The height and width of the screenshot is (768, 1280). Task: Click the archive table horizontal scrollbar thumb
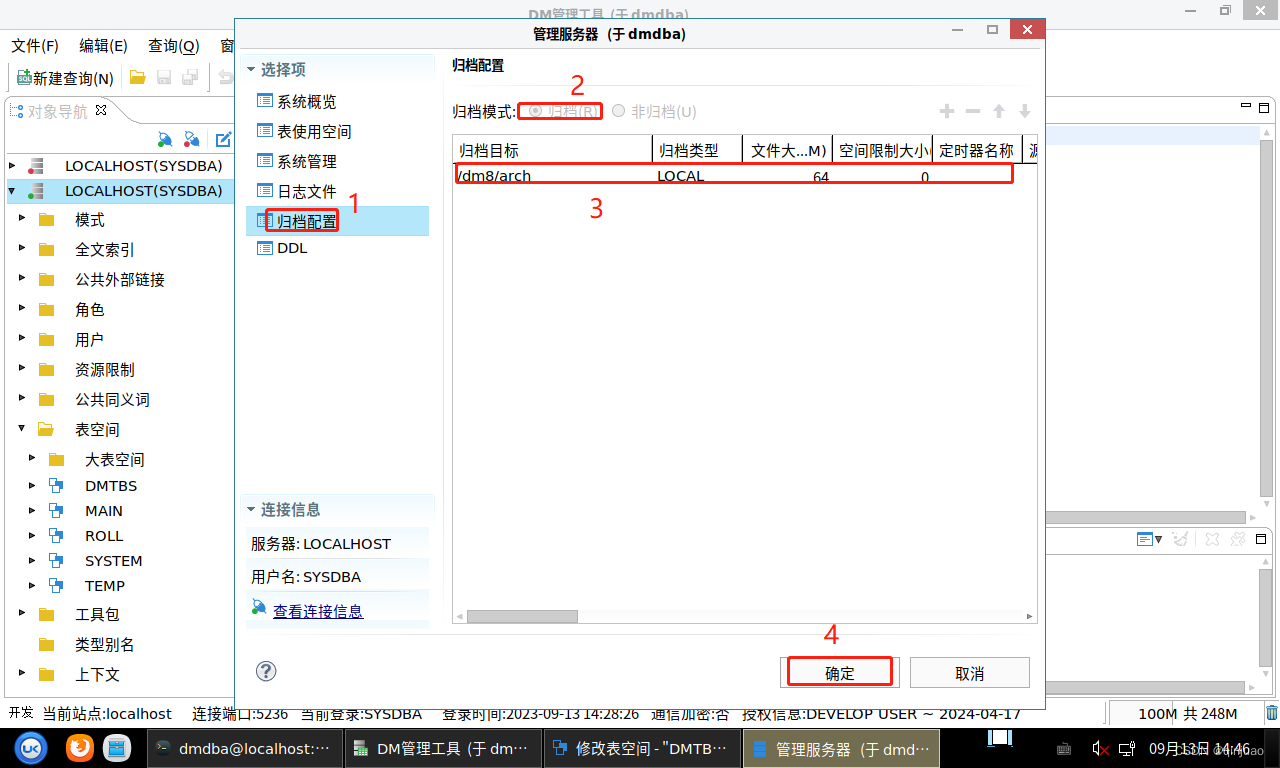(x=522, y=616)
